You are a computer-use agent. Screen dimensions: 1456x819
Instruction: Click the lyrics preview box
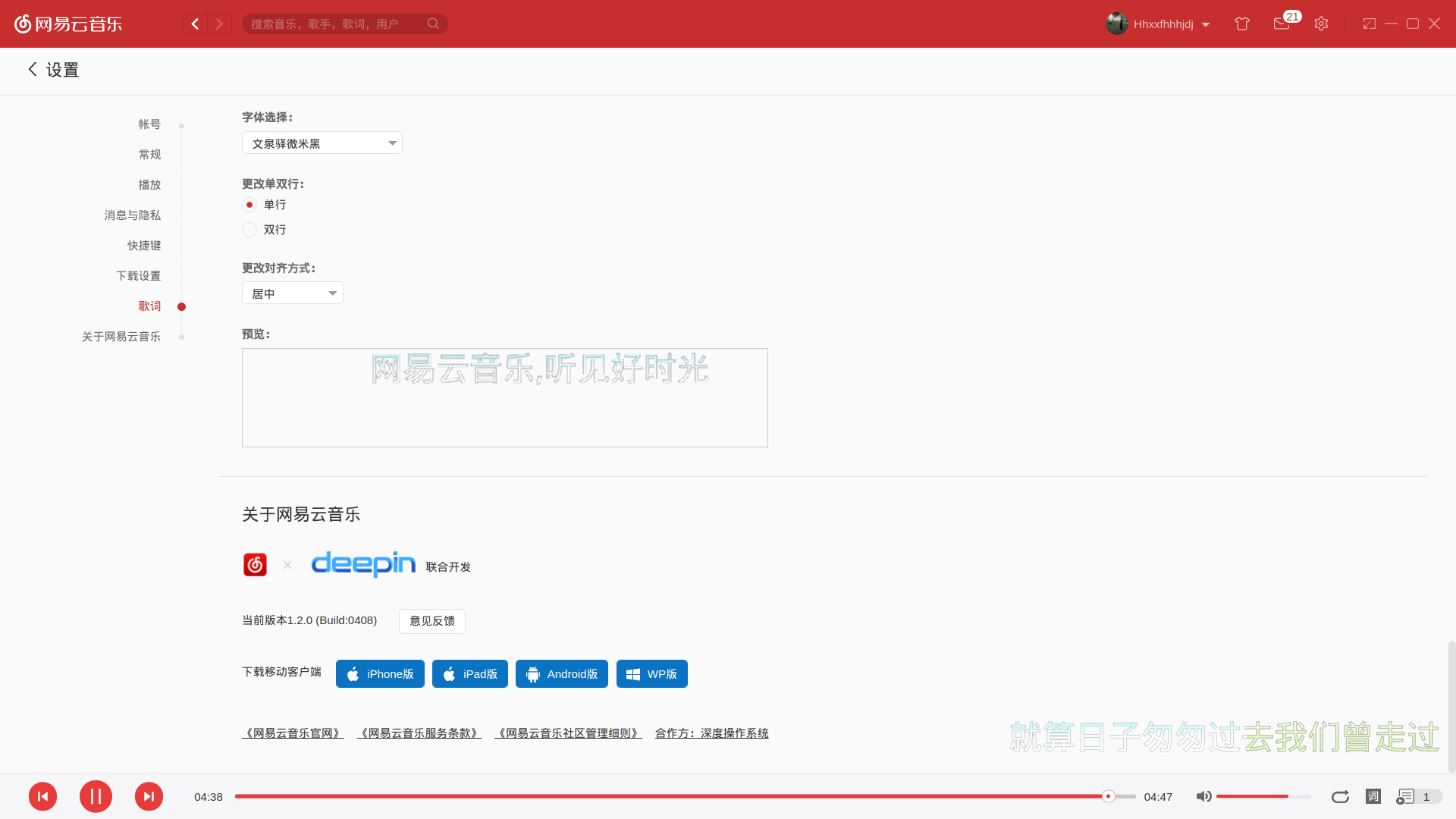click(505, 397)
